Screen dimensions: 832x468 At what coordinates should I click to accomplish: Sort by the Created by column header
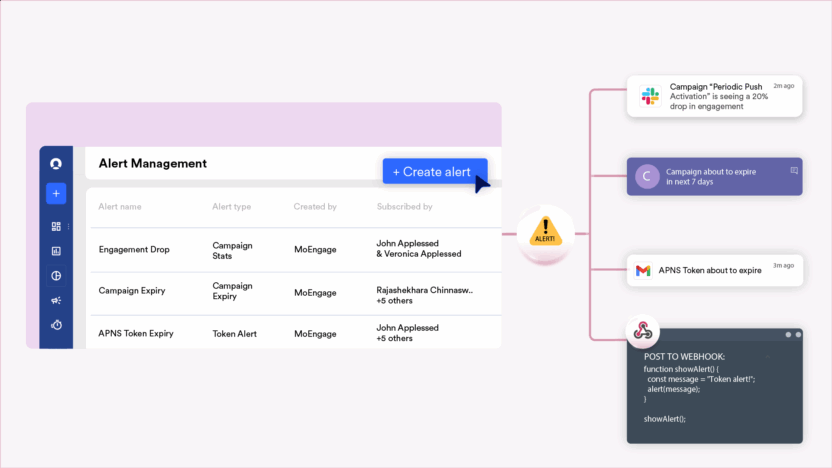pyautogui.click(x=315, y=207)
